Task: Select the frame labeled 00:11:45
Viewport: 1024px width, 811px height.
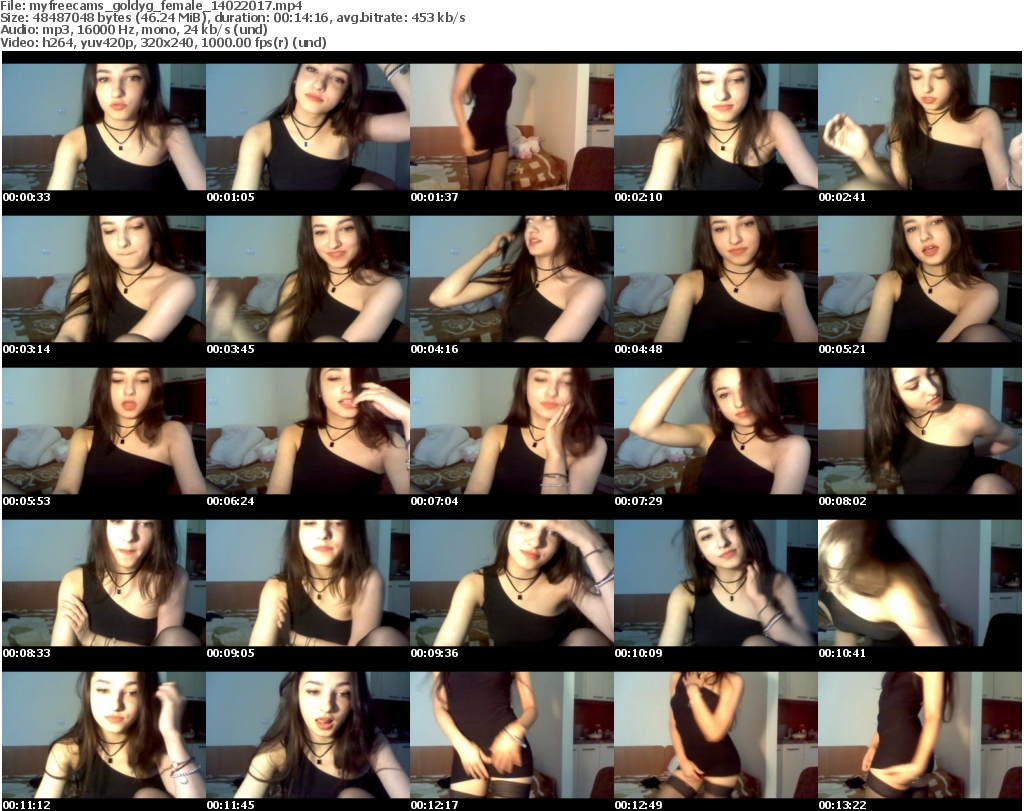Action: coord(308,735)
